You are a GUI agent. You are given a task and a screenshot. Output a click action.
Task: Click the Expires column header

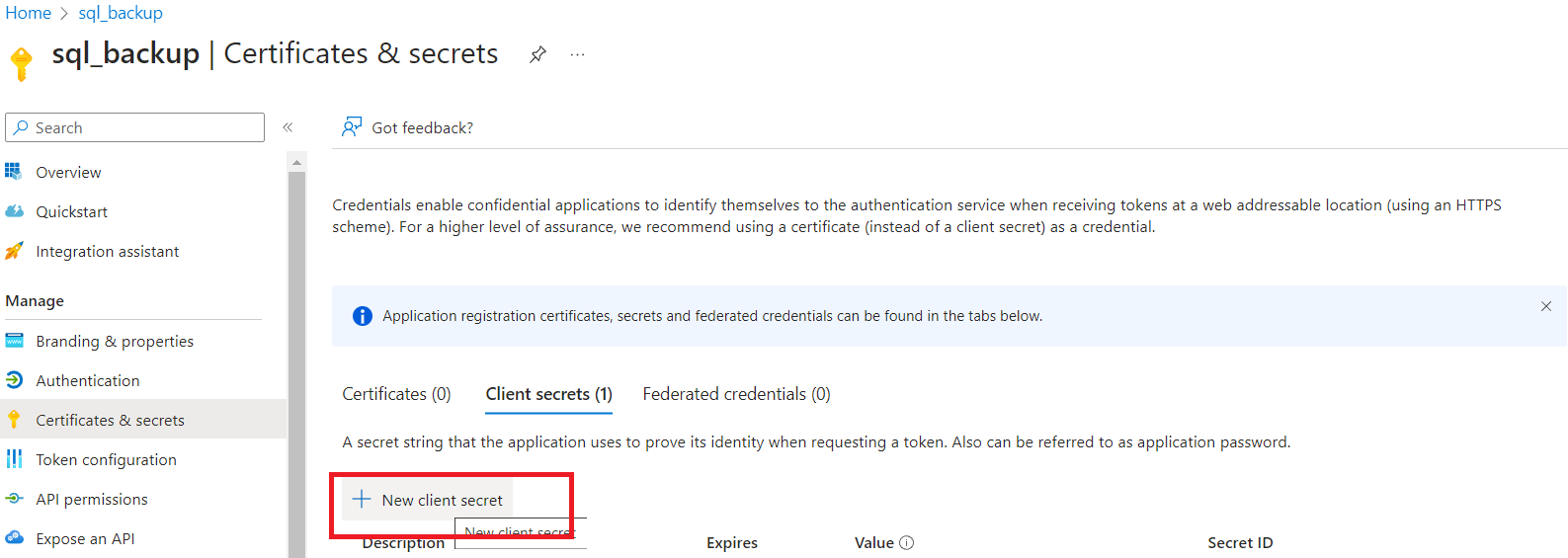(732, 542)
